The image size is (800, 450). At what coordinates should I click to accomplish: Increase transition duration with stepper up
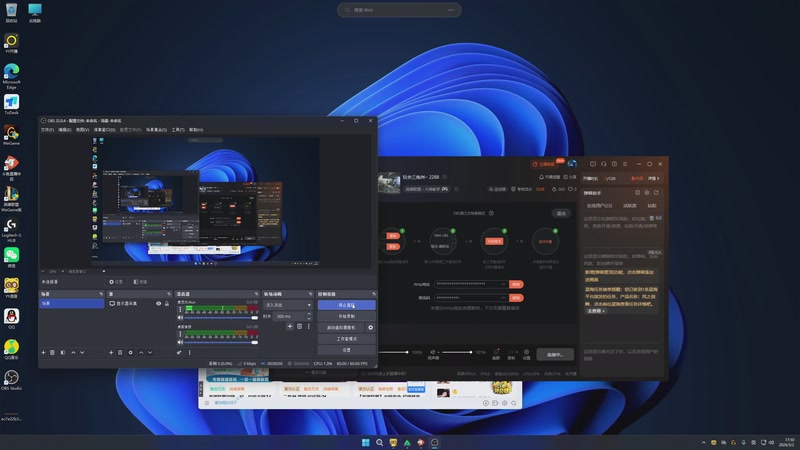pyautogui.click(x=309, y=314)
